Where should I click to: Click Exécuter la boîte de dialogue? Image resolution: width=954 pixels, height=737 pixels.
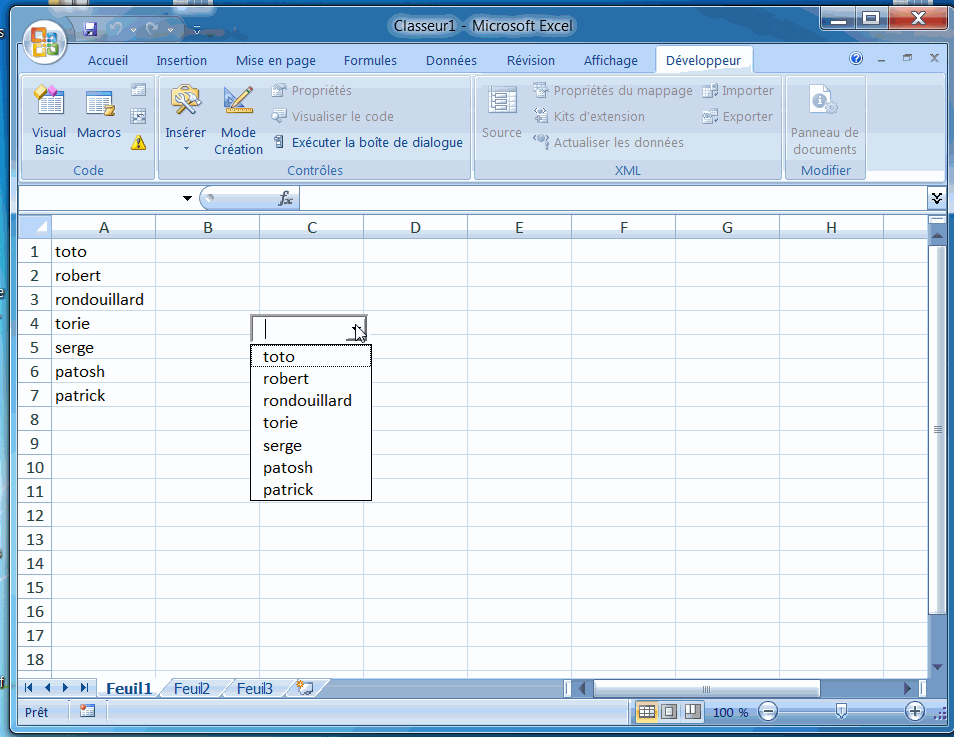click(367, 142)
